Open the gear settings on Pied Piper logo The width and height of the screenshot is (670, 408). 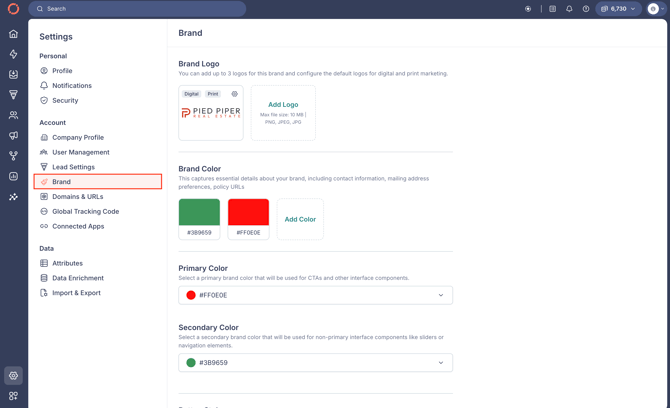point(235,94)
